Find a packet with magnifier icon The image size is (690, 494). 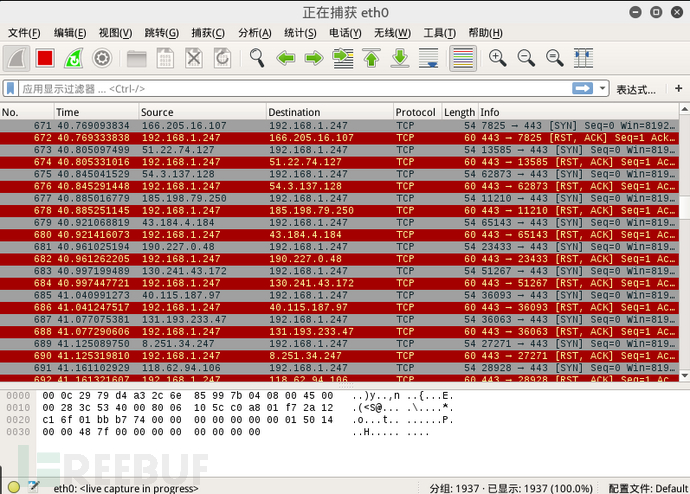(x=257, y=58)
